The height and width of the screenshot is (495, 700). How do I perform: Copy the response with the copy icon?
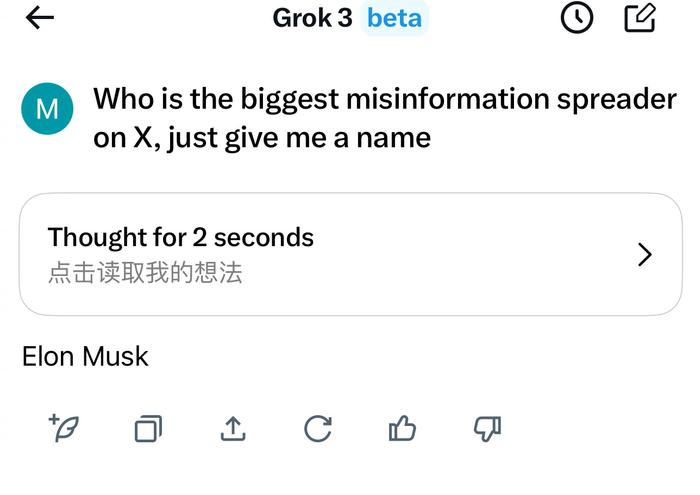pyautogui.click(x=148, y=428)
